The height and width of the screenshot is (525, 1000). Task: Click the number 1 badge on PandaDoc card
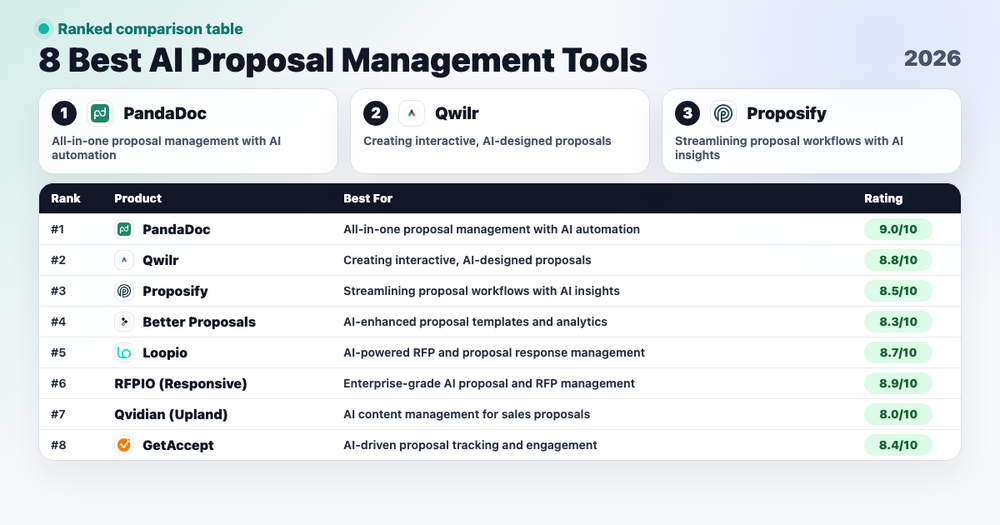point(64,114)
